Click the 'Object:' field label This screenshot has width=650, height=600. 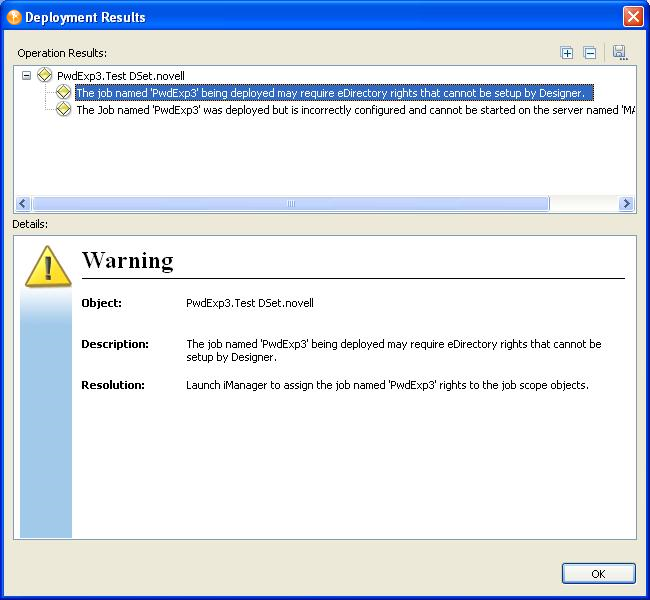click(102, 303)
